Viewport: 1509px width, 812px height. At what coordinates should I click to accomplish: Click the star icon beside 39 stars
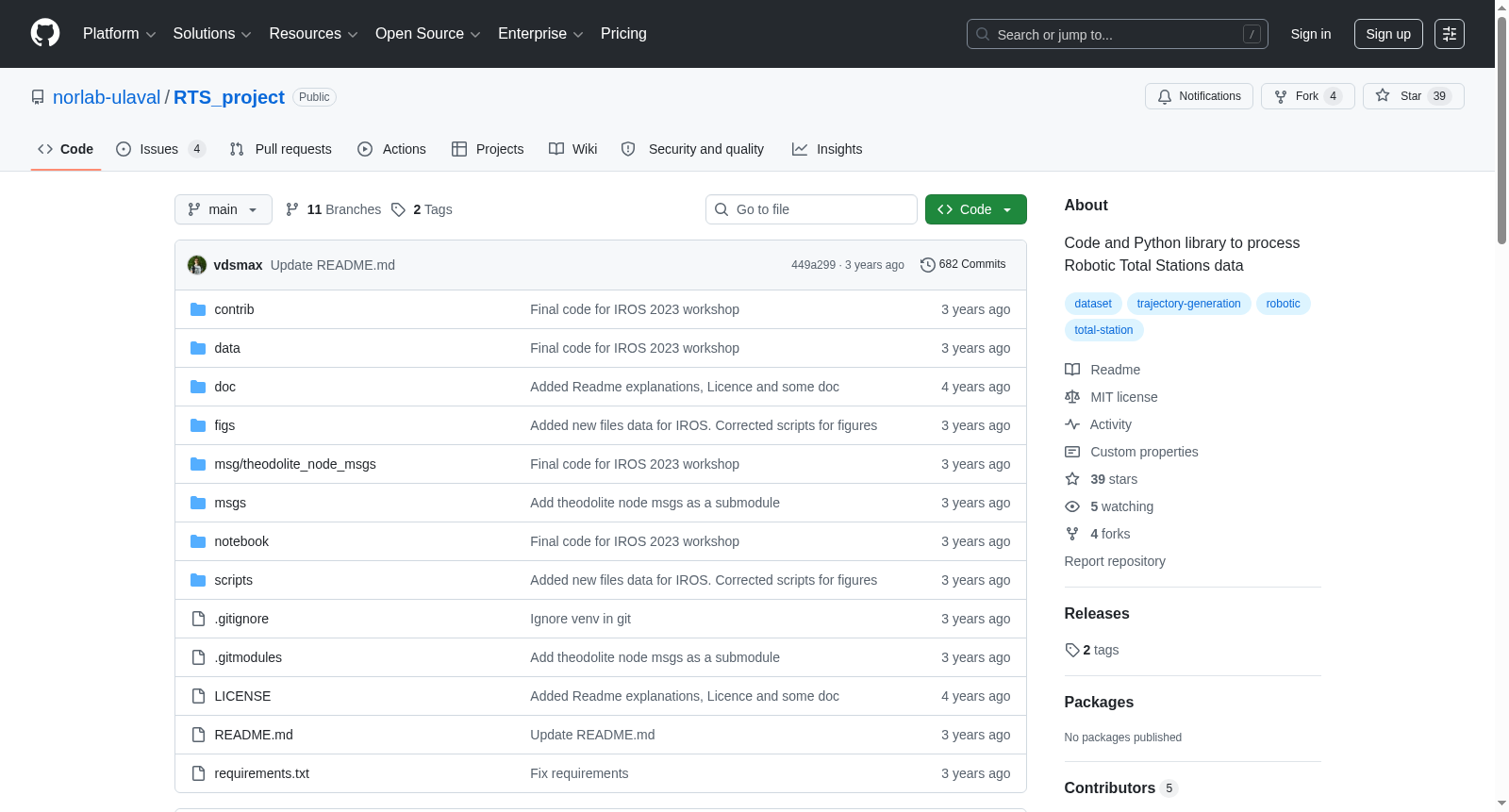coord(1072,479)
